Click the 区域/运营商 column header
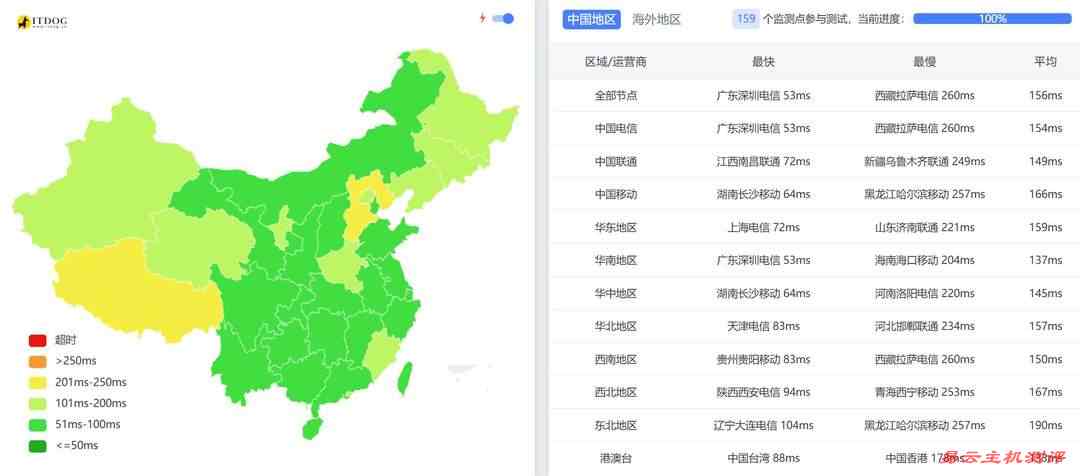This screenshot has height=476, width=1080. point(616,62)
